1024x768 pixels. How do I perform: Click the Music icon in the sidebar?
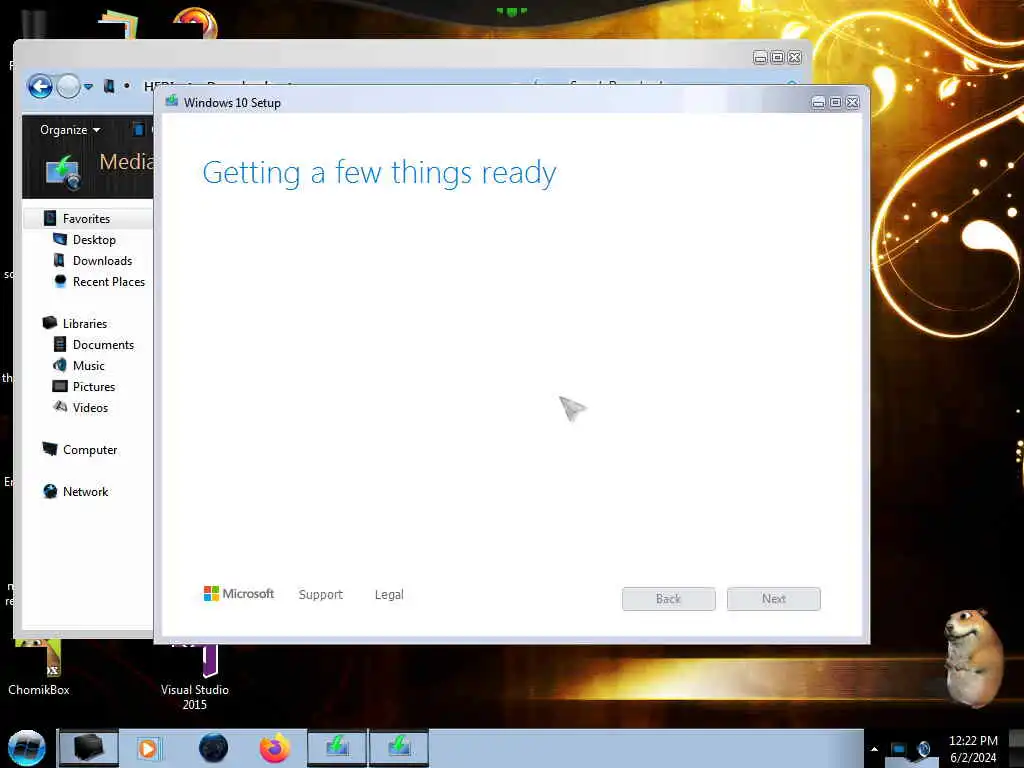[59, 365]
